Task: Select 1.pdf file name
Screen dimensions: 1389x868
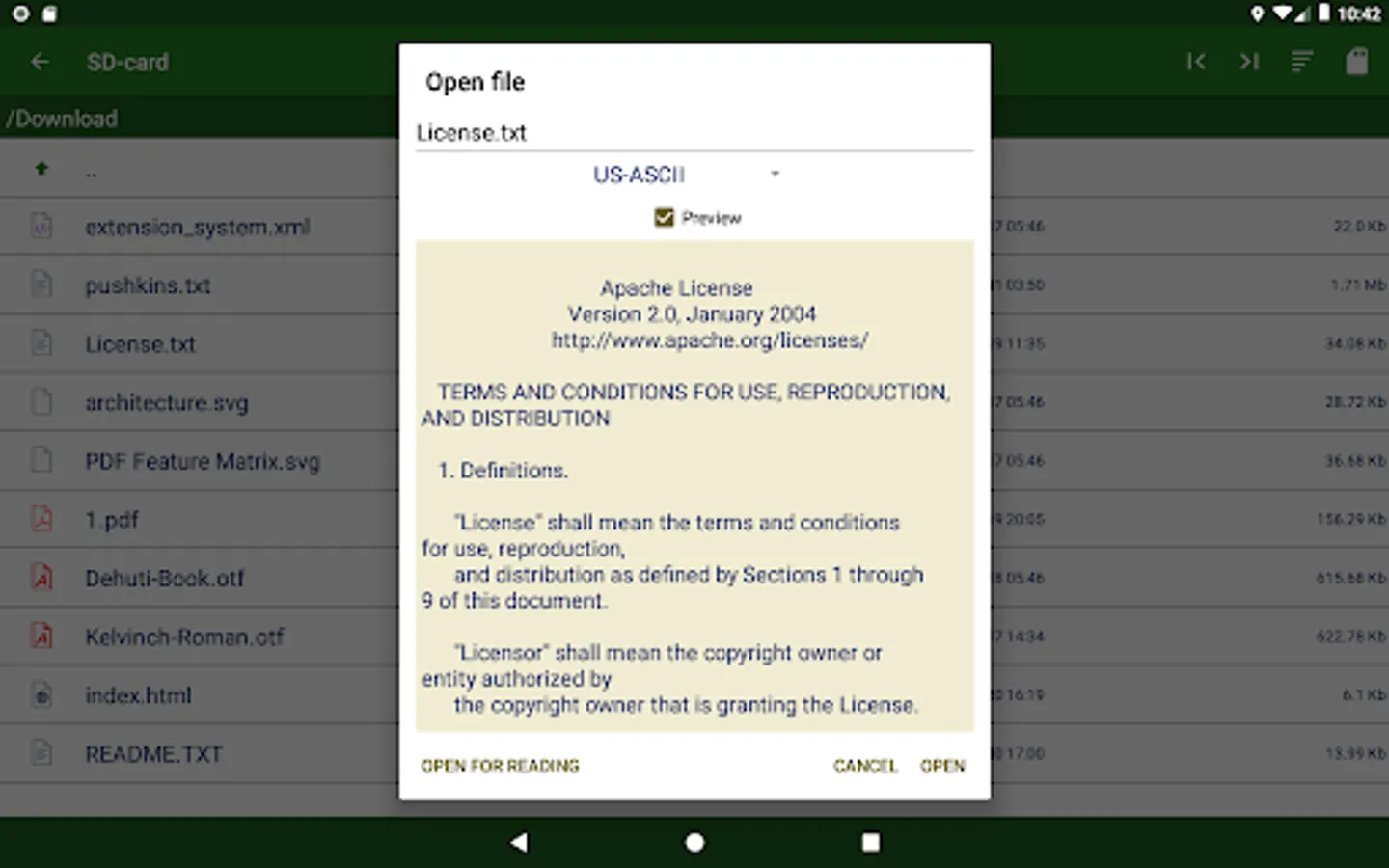Action: coord(112,520)
